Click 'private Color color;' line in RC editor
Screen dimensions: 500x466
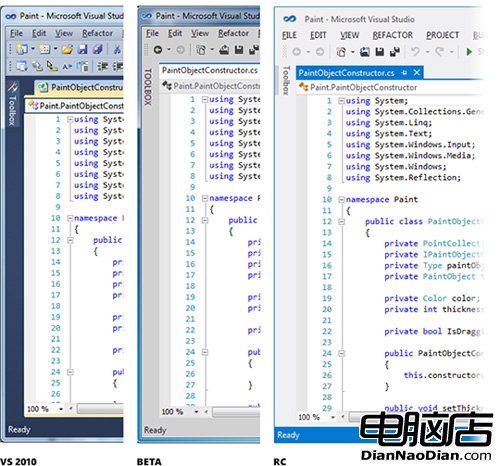point(432,298)
